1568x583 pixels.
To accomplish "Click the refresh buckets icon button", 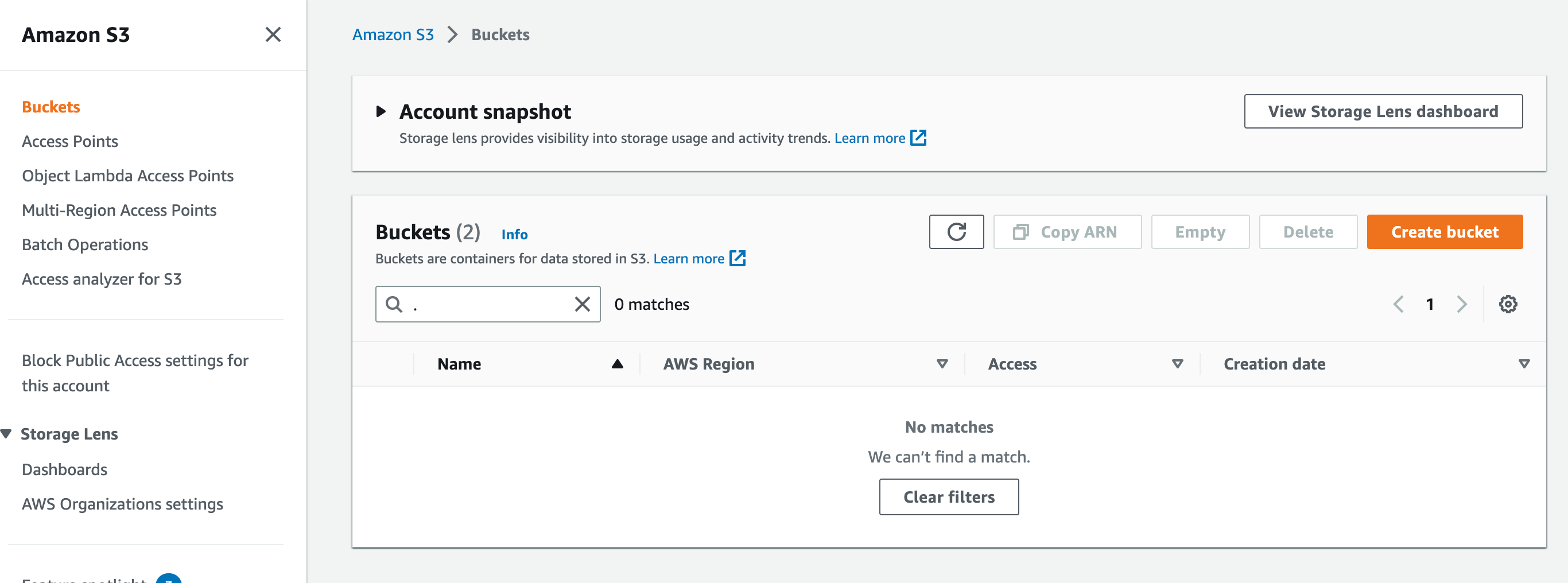I will [x=956, y=232].
